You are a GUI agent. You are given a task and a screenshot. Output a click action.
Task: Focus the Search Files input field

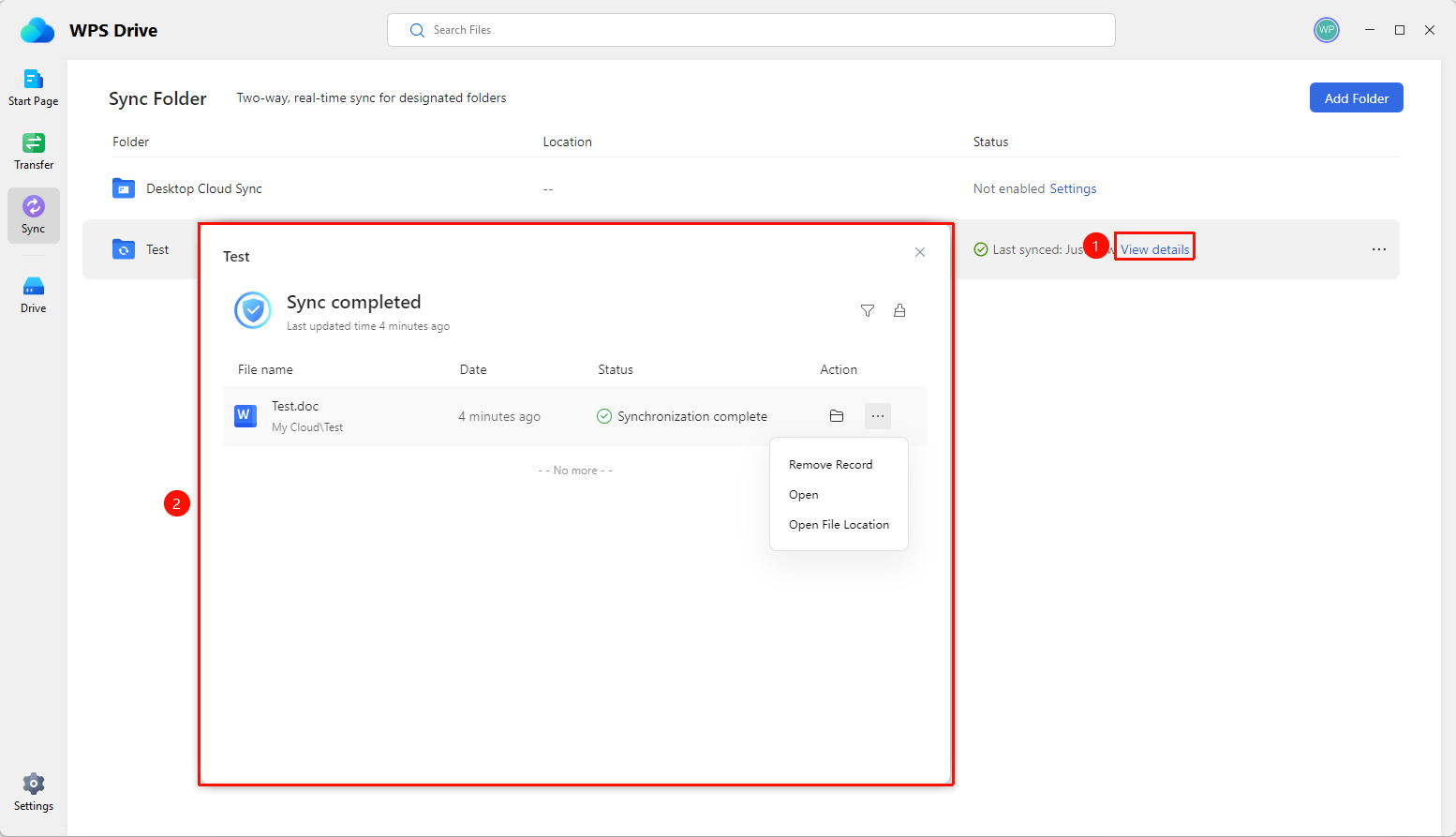(x=751, y=30)
